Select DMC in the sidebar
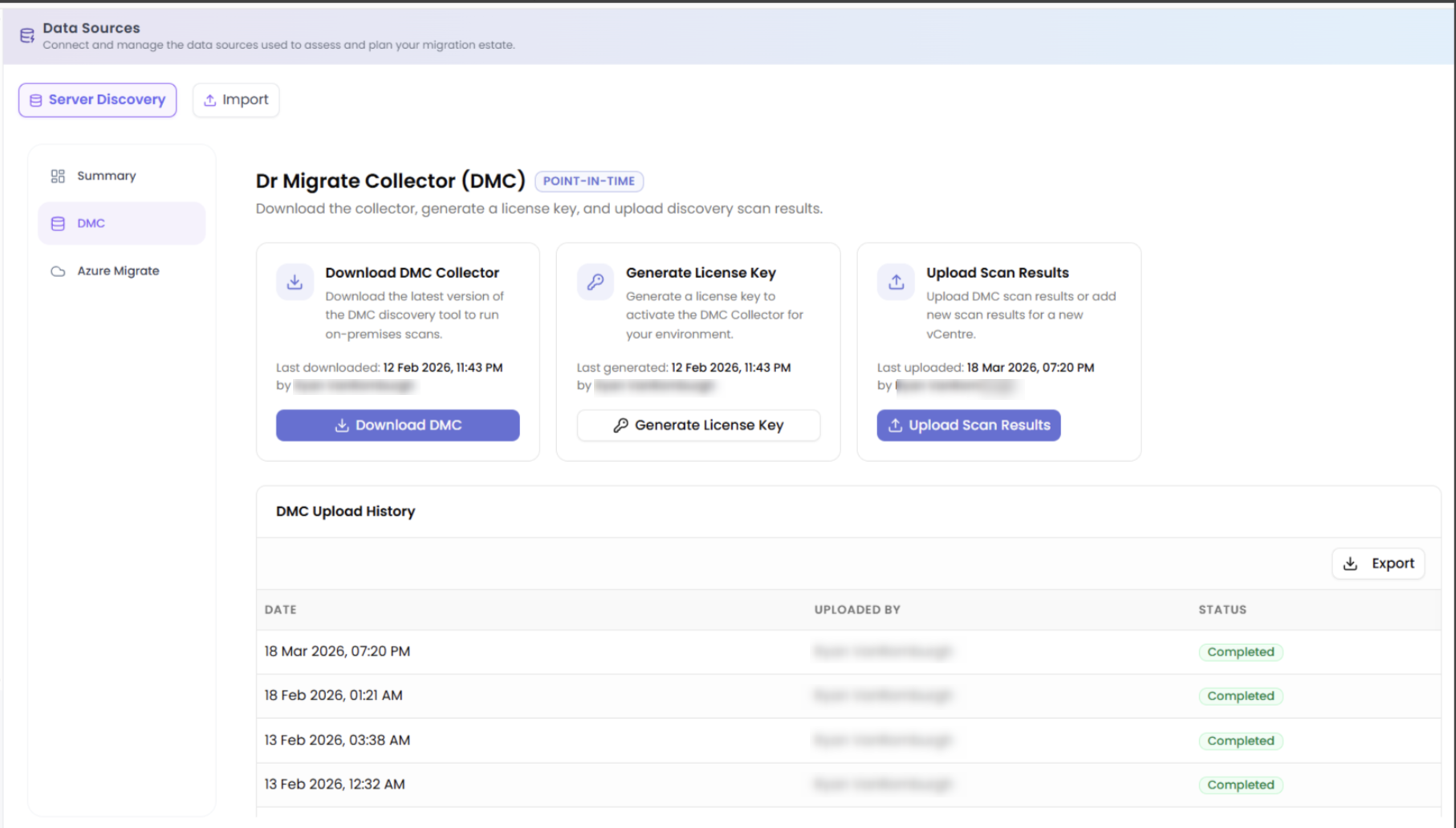The image size is (1456, 828). pos(122,223)
